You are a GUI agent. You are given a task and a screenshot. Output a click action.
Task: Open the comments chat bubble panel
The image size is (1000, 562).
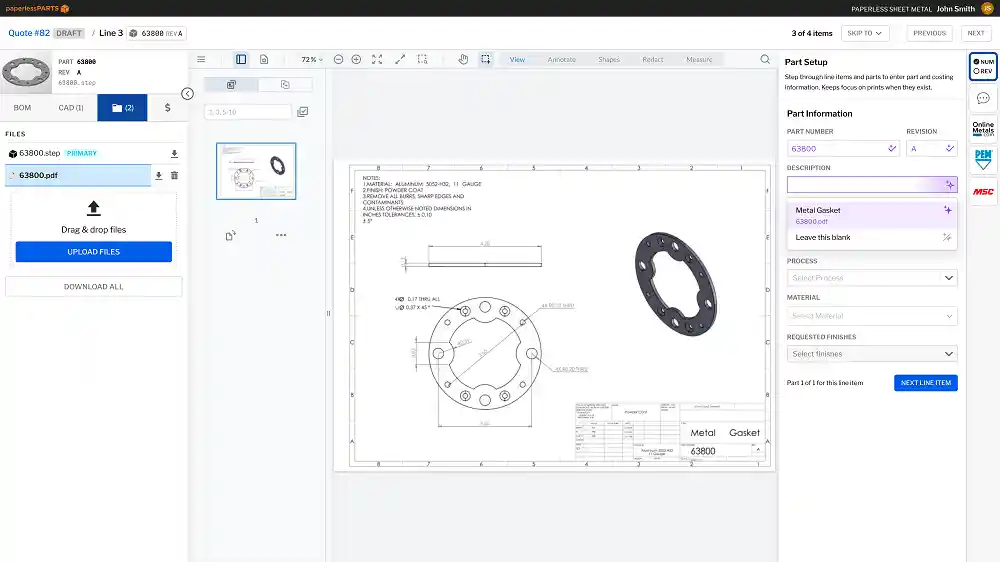point(983,98)
